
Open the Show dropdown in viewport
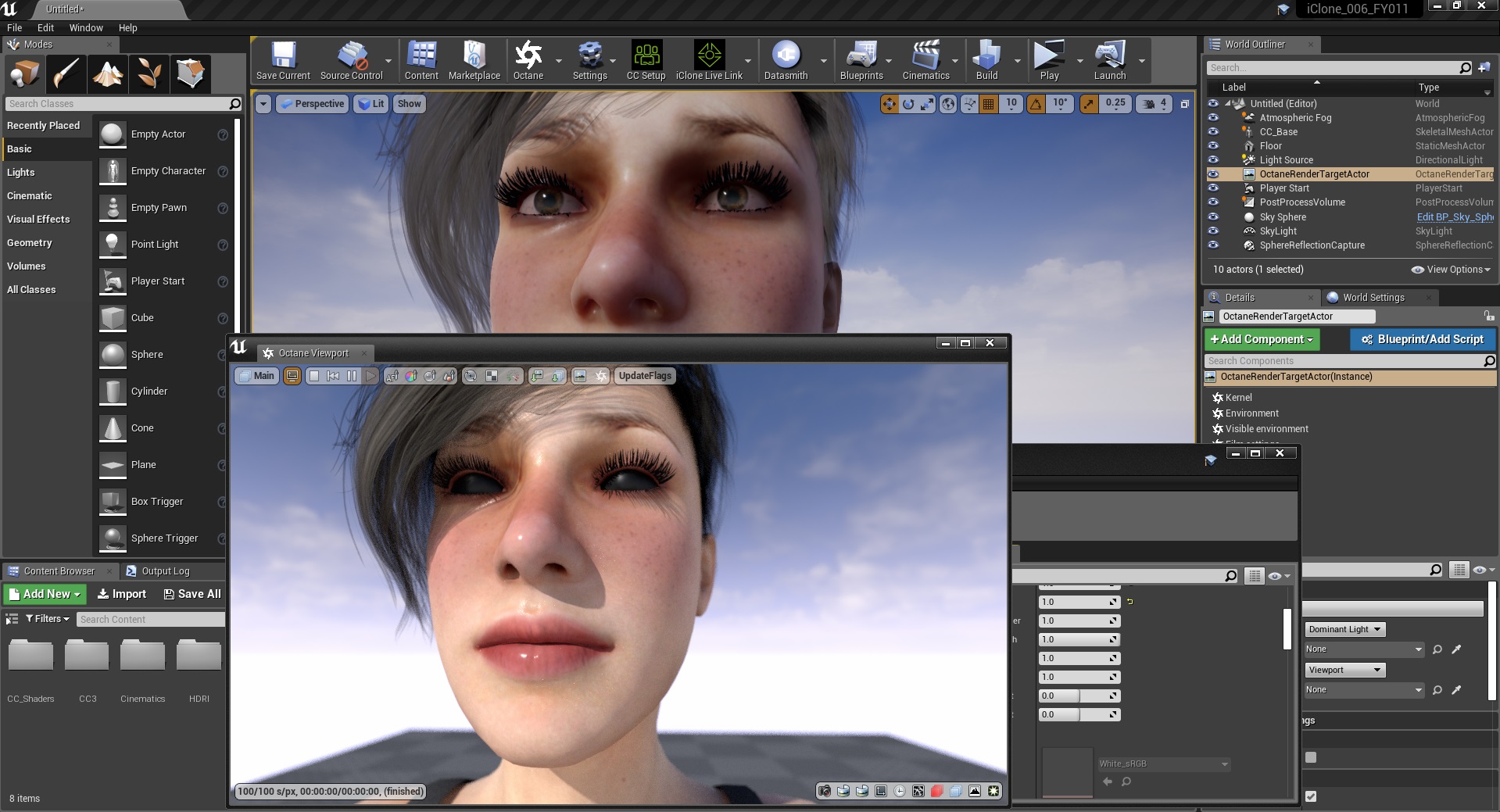point(409,104)
